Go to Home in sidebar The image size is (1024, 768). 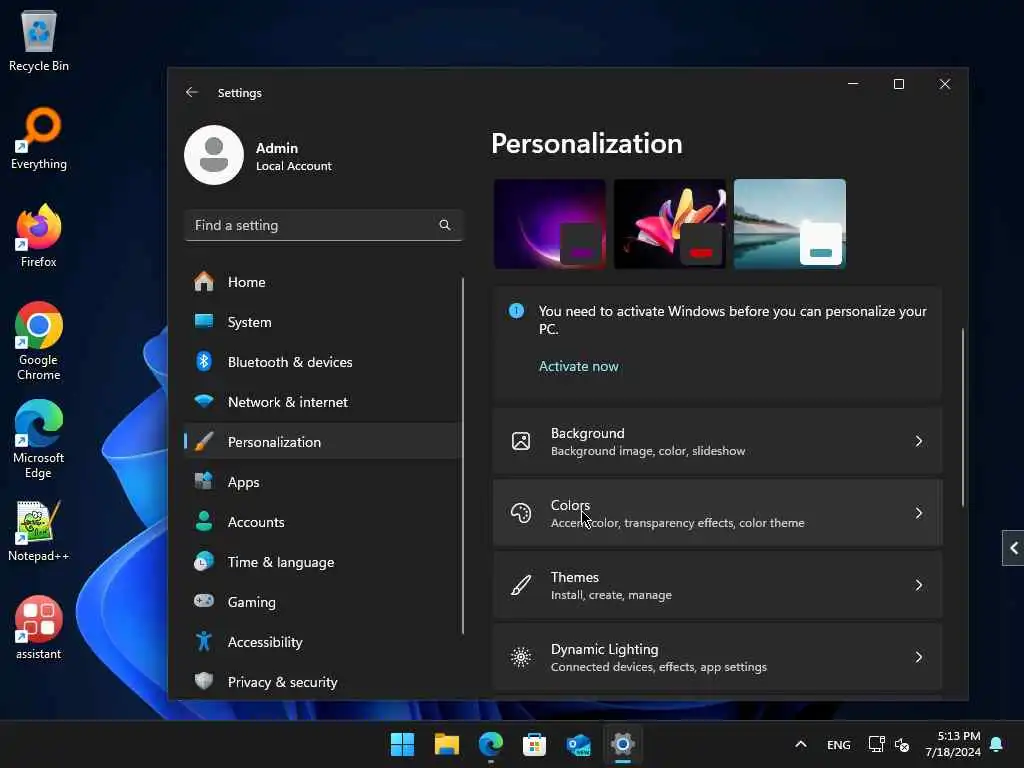point(323,282)
